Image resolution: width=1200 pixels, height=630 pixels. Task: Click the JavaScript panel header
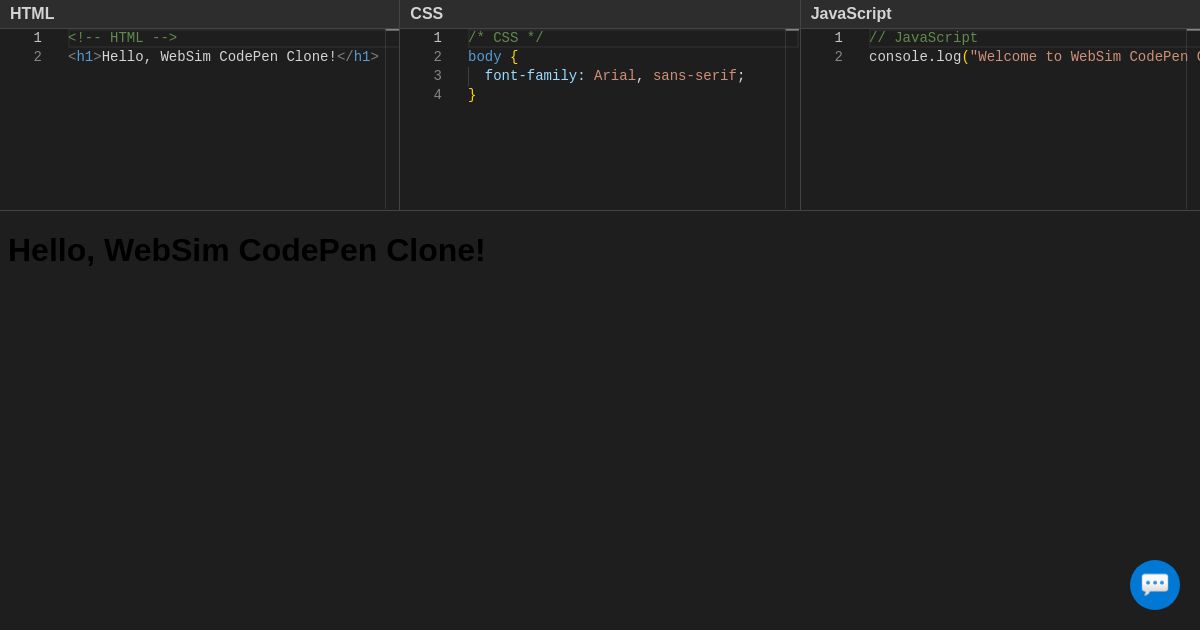pos(851,13)
